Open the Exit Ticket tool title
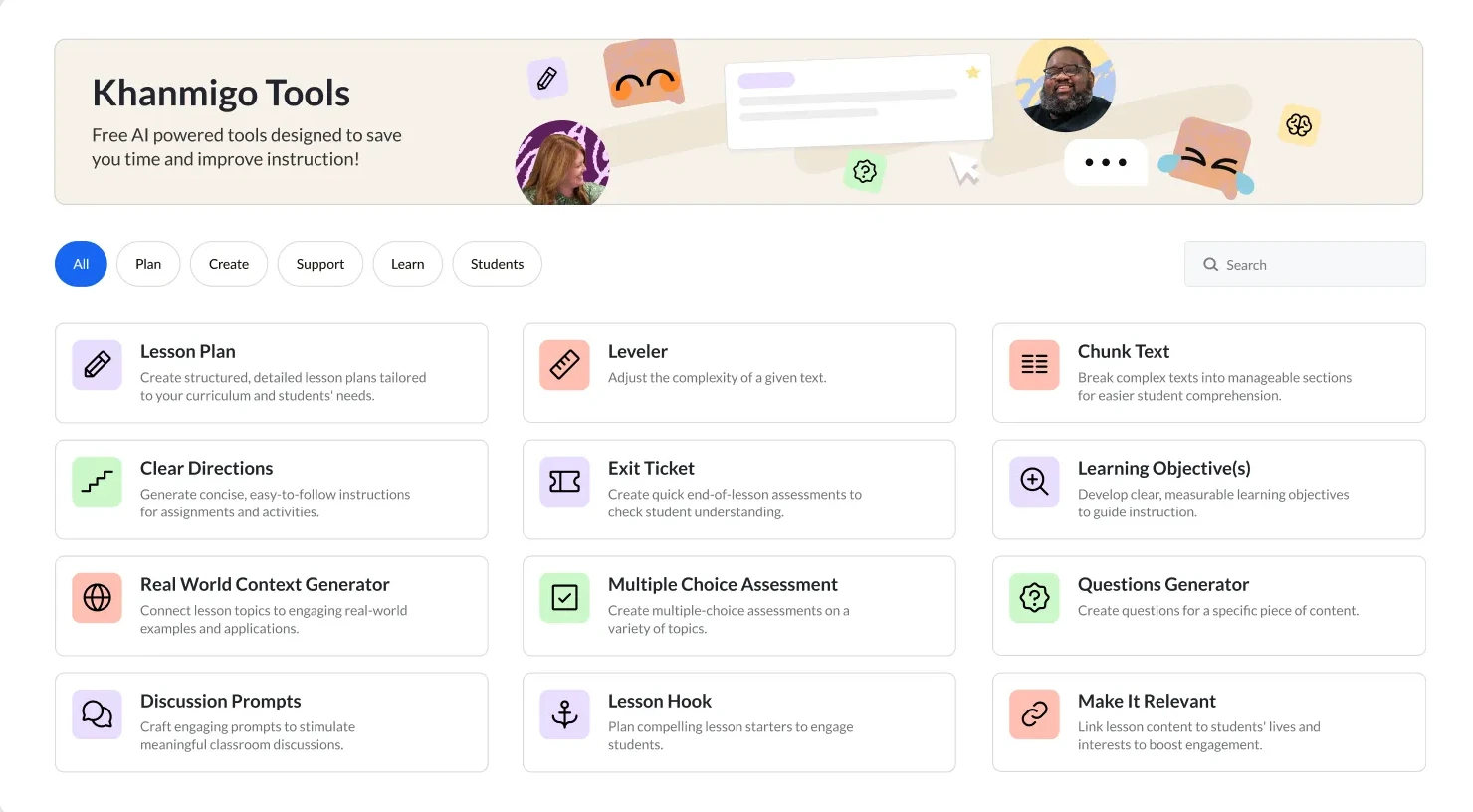 click(x=651, y=468)
